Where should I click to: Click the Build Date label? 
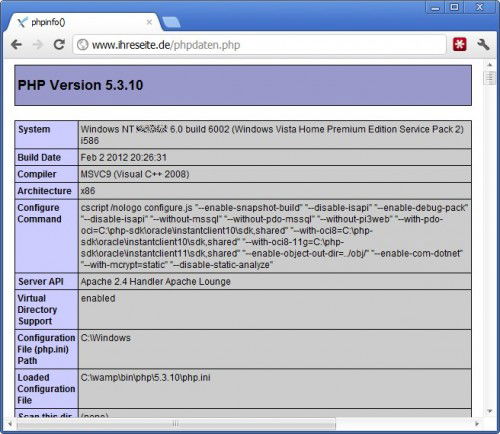39,157
